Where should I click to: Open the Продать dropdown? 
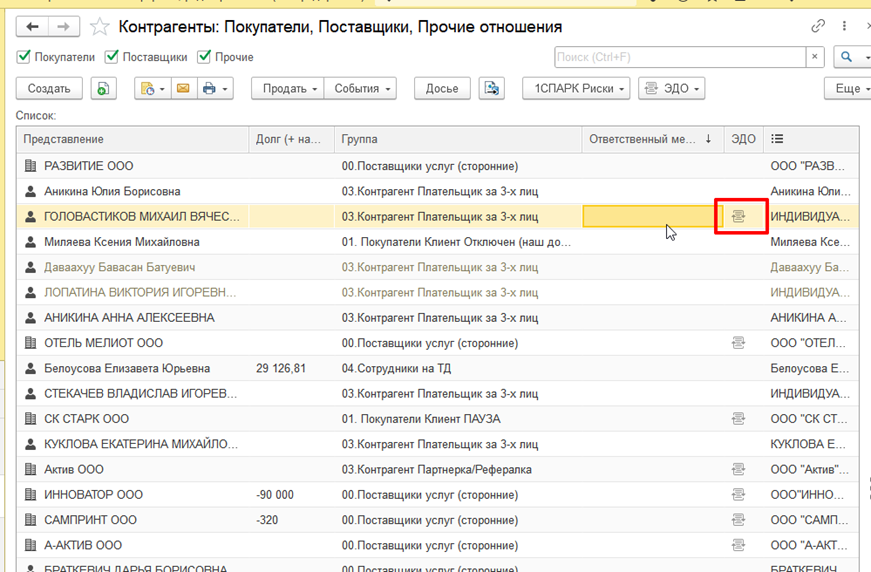(x=288, y=88)
